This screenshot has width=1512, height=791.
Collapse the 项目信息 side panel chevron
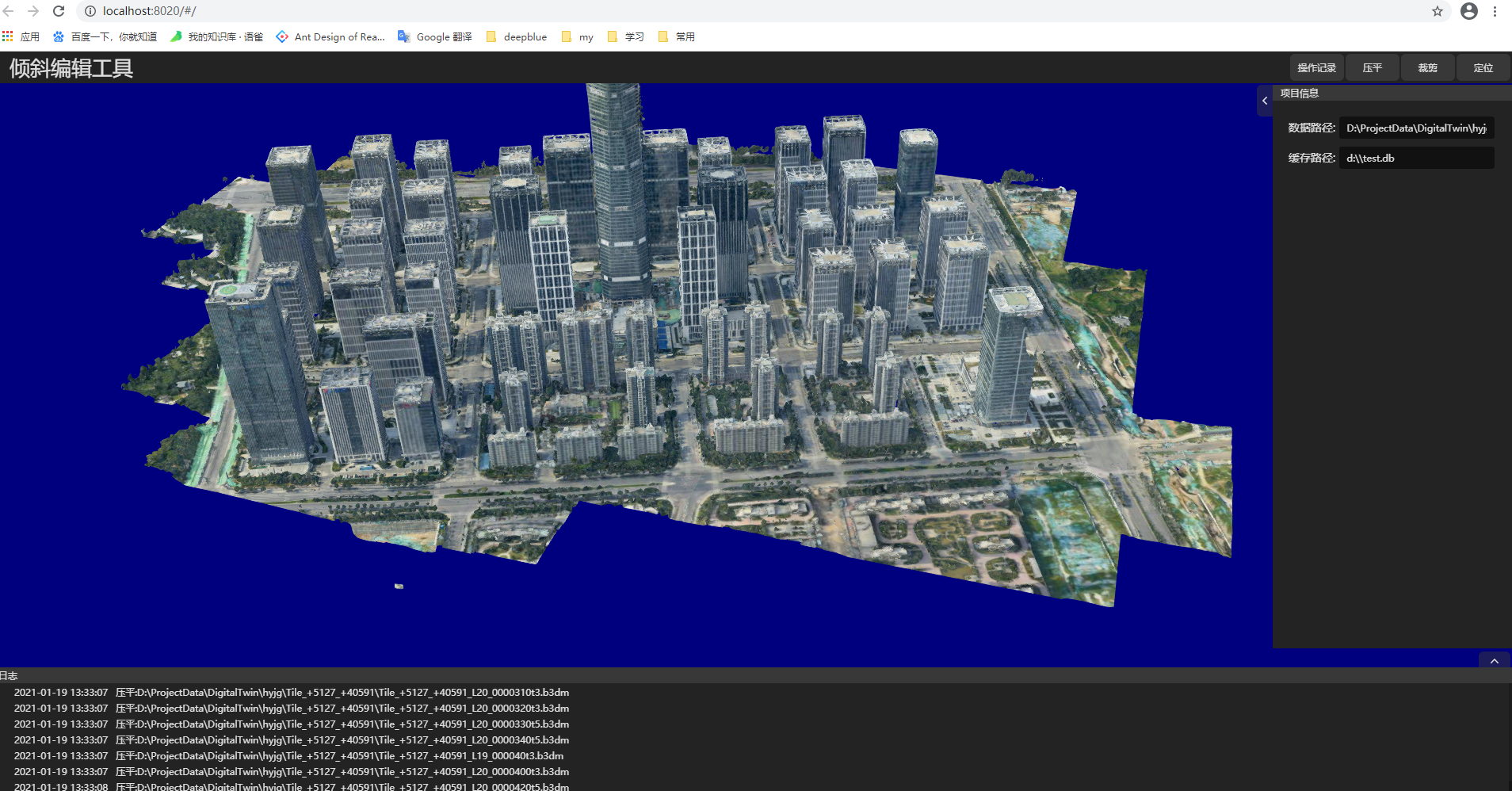click(x=1265, y=101)
